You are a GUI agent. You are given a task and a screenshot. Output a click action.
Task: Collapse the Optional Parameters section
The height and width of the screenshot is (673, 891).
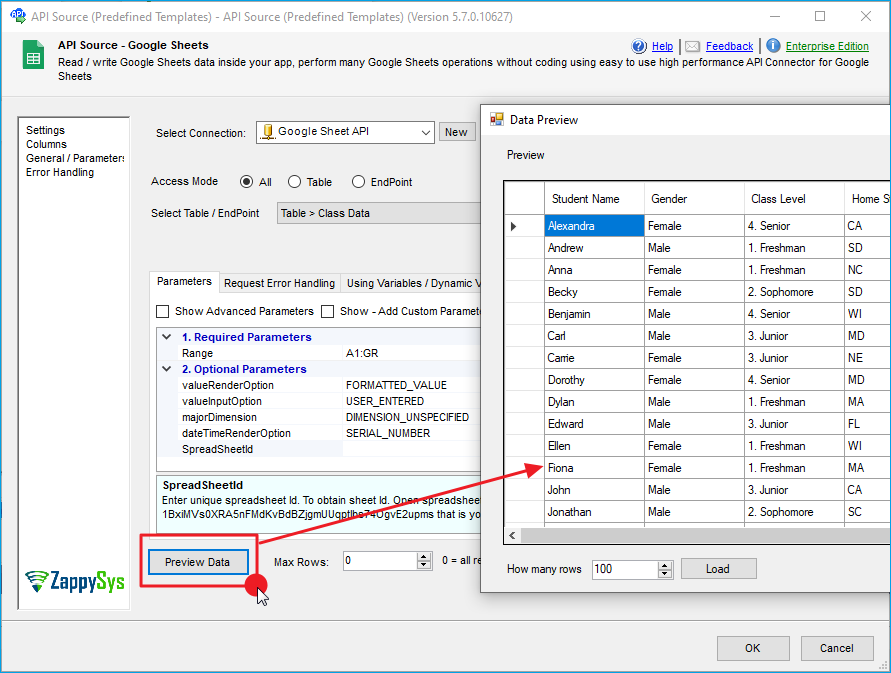(167, 369)
